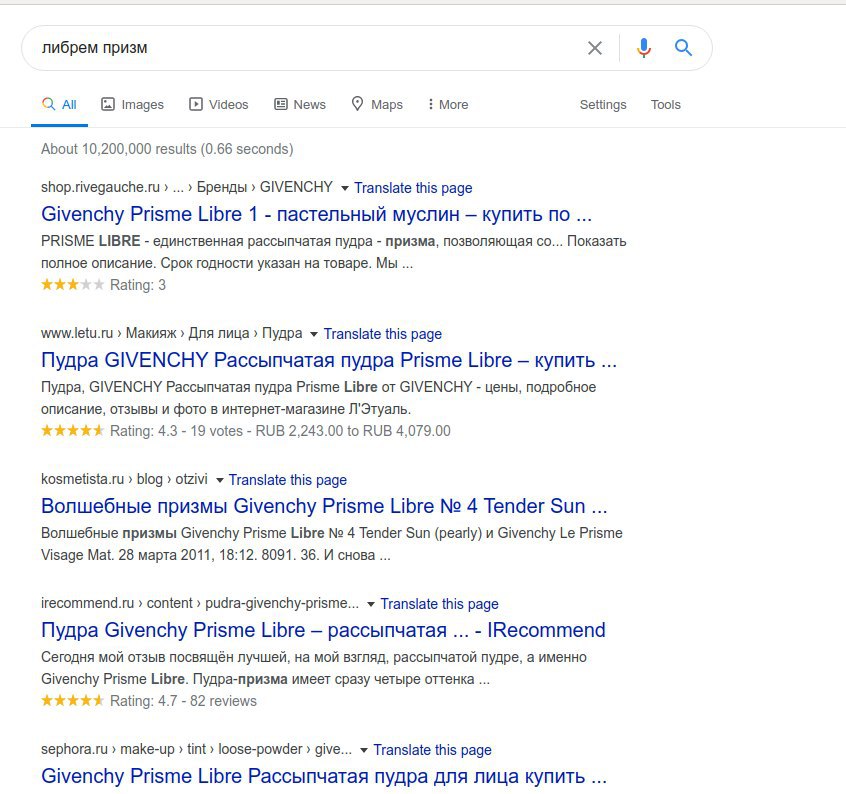Click 'Translate this page' for rivegauche result
Viewport: 846px width, 794px height.
coord(413,188)
